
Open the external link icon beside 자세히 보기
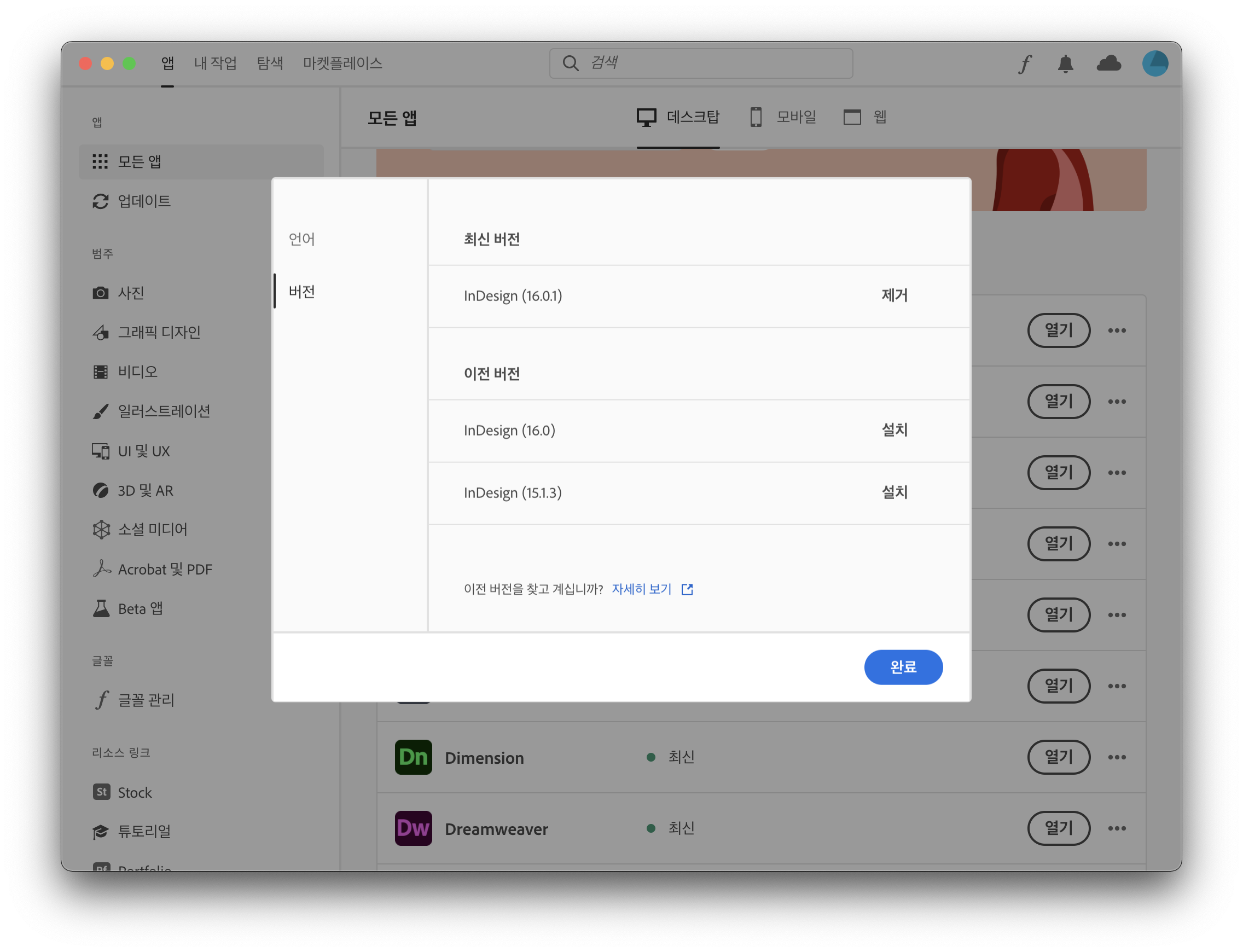click(x=687, y=589)
